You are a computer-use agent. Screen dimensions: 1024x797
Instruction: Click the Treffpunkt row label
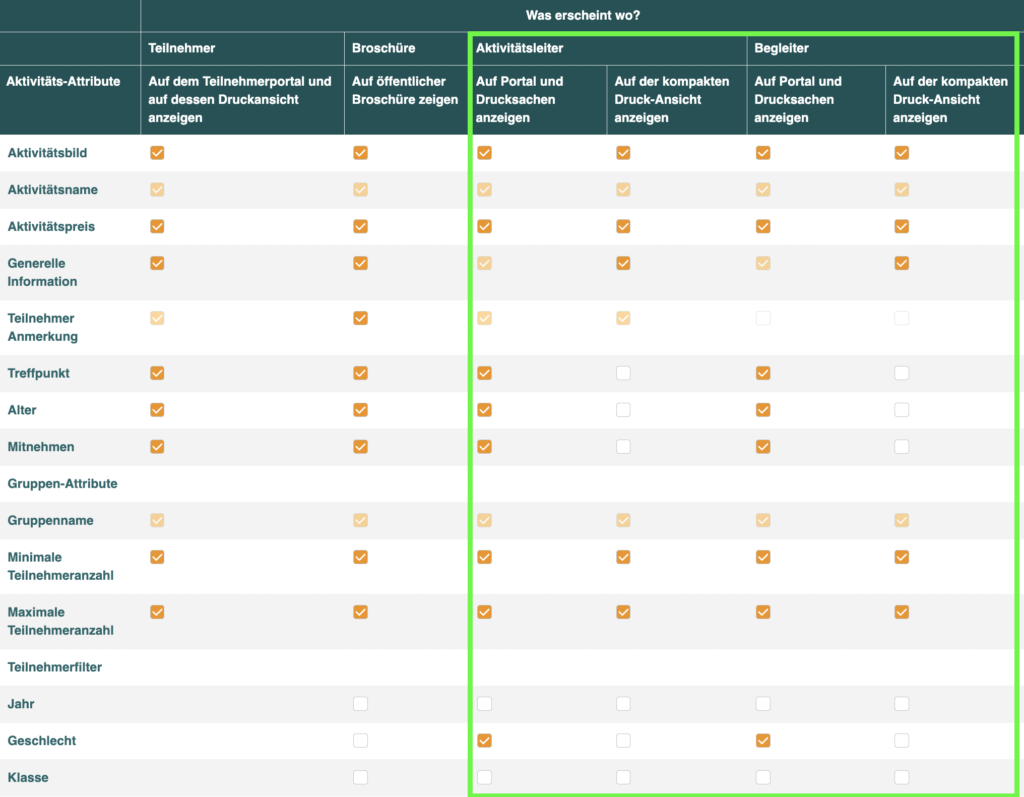[39, 374]
